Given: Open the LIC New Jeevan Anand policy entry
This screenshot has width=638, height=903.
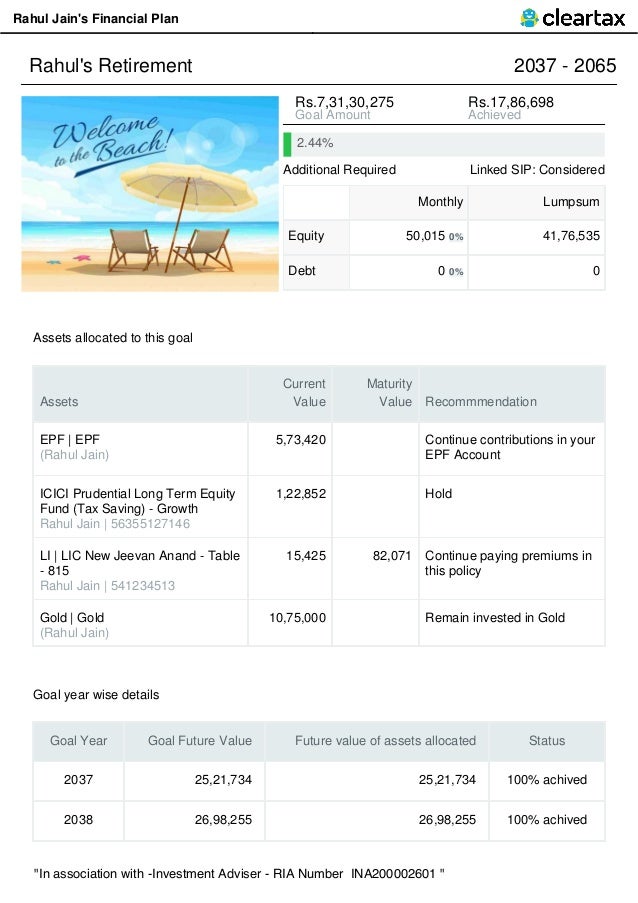Looking at the screenshot, I should pos(140,563).
